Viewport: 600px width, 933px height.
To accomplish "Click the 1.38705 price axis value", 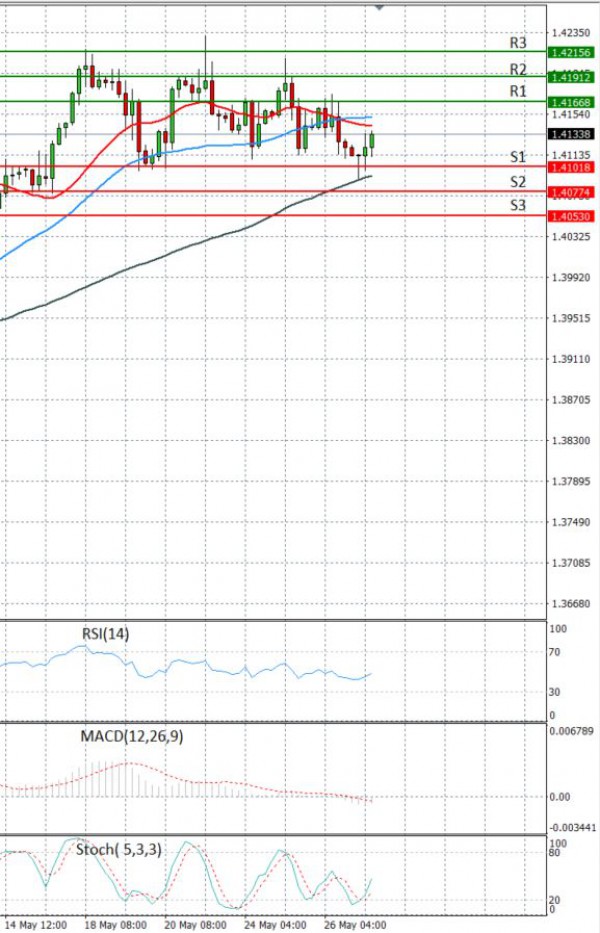I will (571, 400).
